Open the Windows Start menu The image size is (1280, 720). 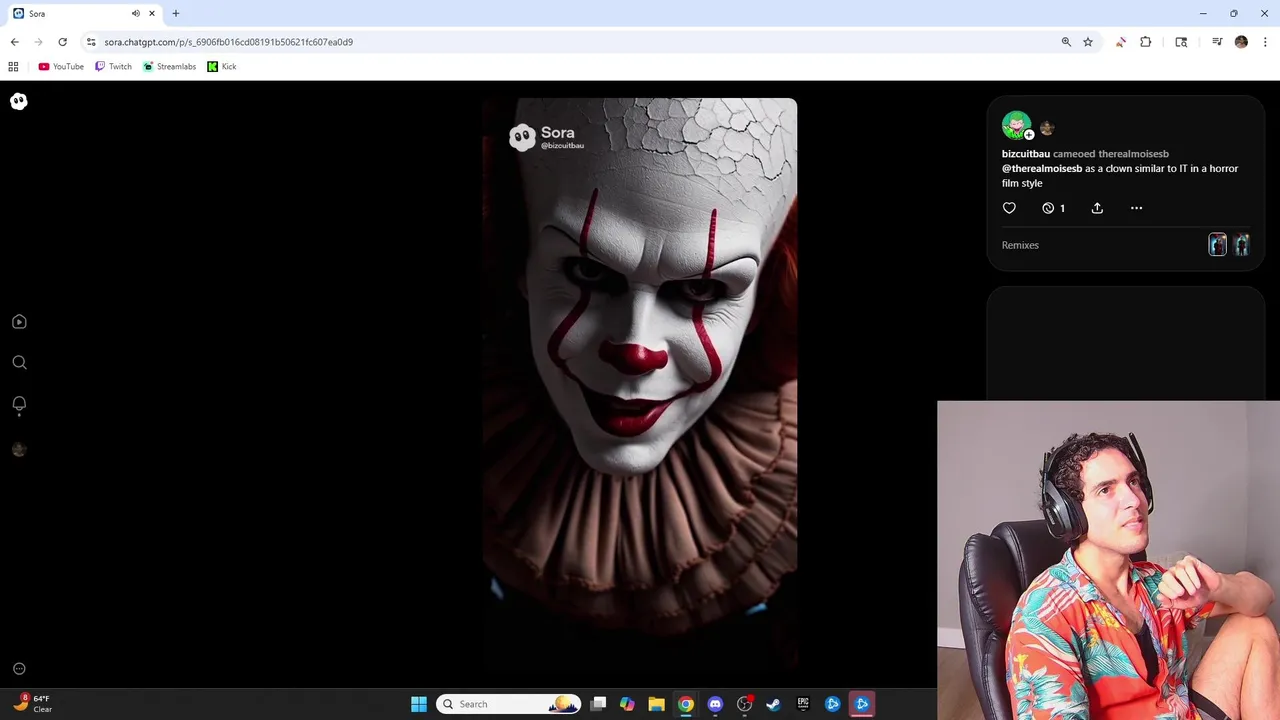pyautogui.click(x=419, y=704)
